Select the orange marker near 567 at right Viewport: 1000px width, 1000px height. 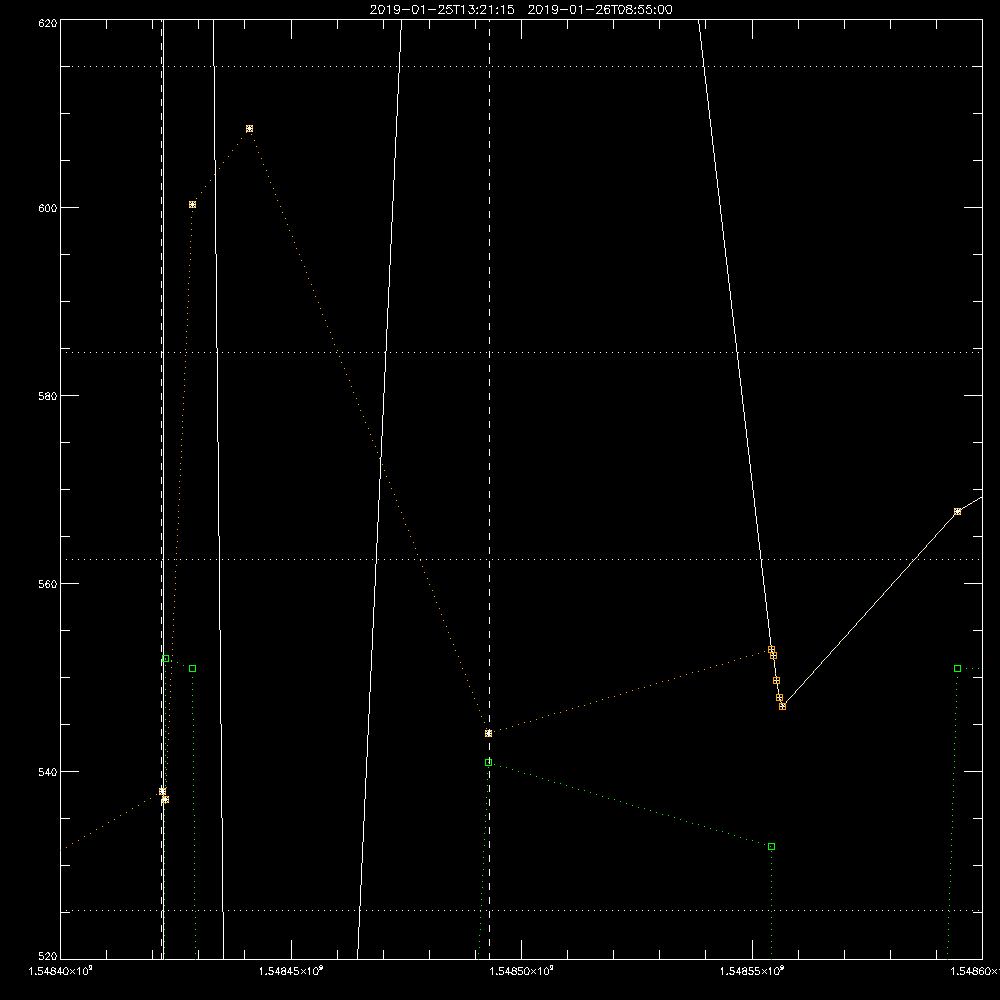[957, 511]
